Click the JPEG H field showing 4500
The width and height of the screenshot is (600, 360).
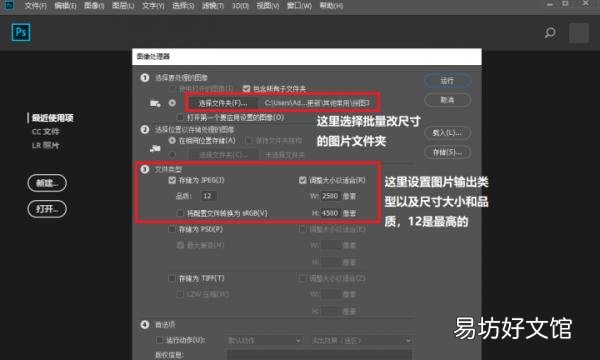pyautogui.click(x=329, y=213)
